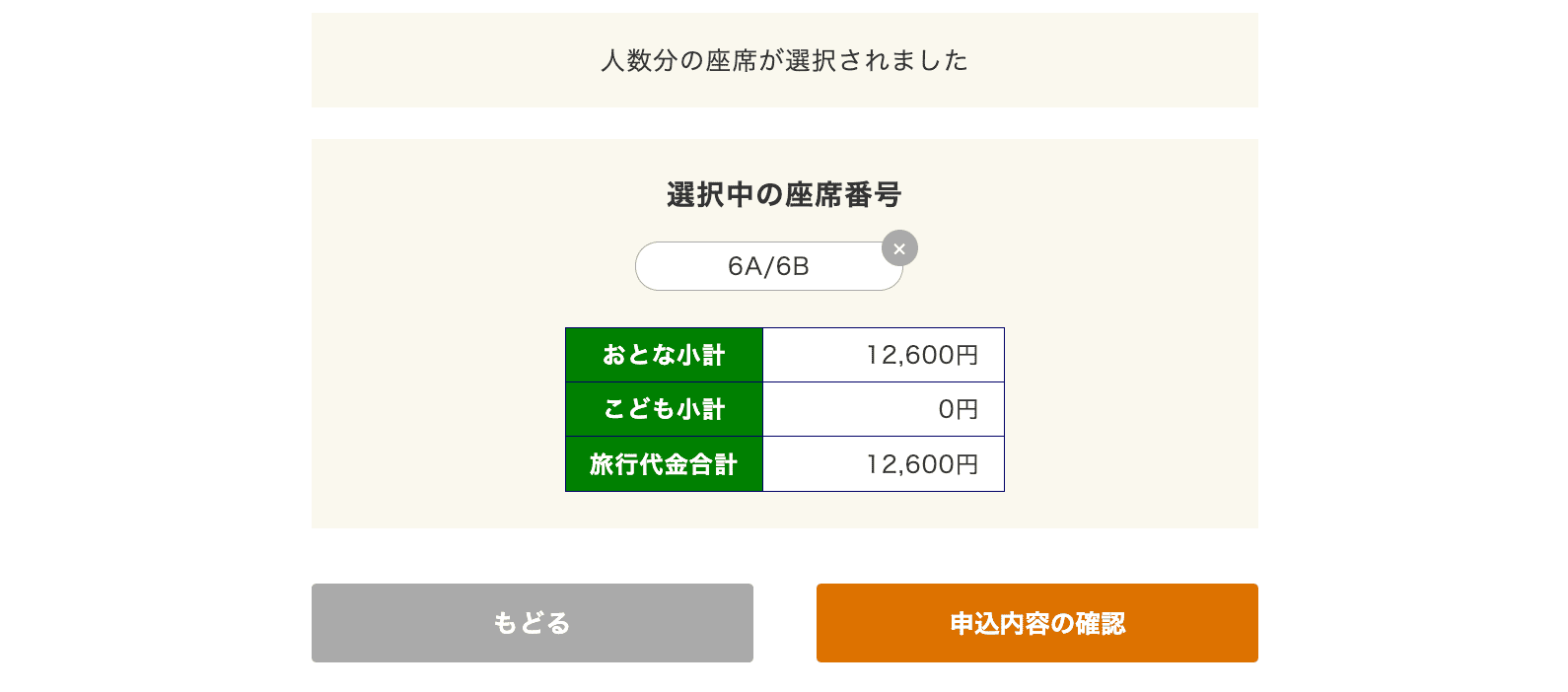Screen dimensions: 1568x692
Task: Confirm application details with the 申込内容の確認 button
Action: tap(1036, 623)
